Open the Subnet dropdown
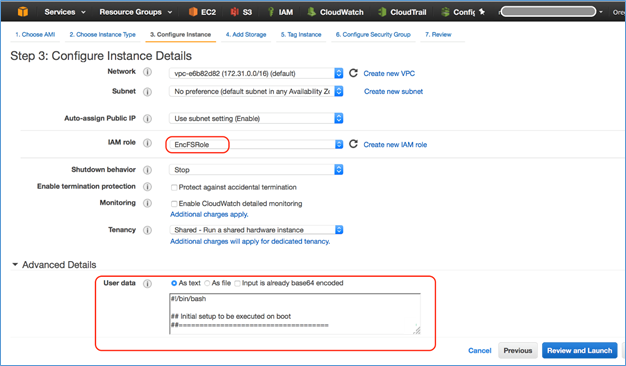The width and height of the screenshot is (626, 366). [x=256, y=91]
